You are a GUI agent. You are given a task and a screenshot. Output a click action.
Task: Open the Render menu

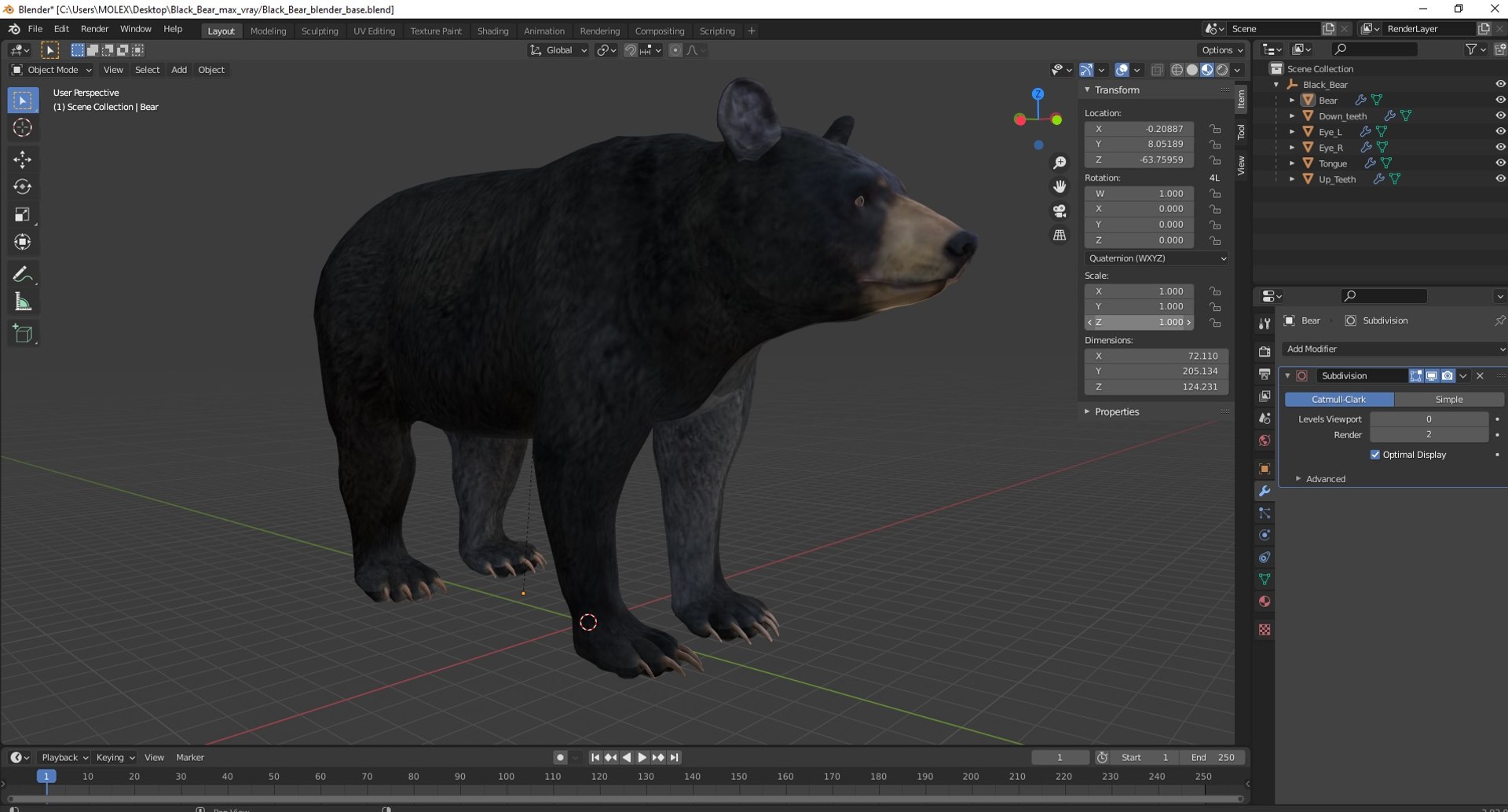click(94, 29)
